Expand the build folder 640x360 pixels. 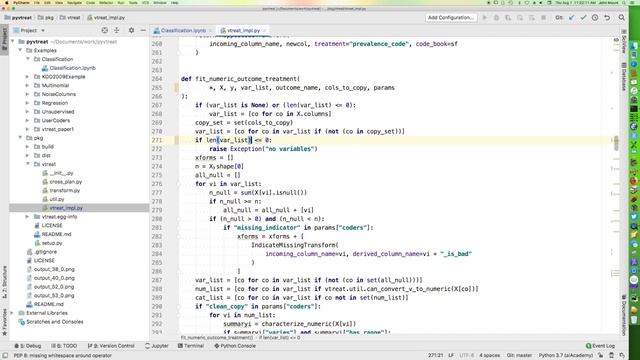click(28, 147)
